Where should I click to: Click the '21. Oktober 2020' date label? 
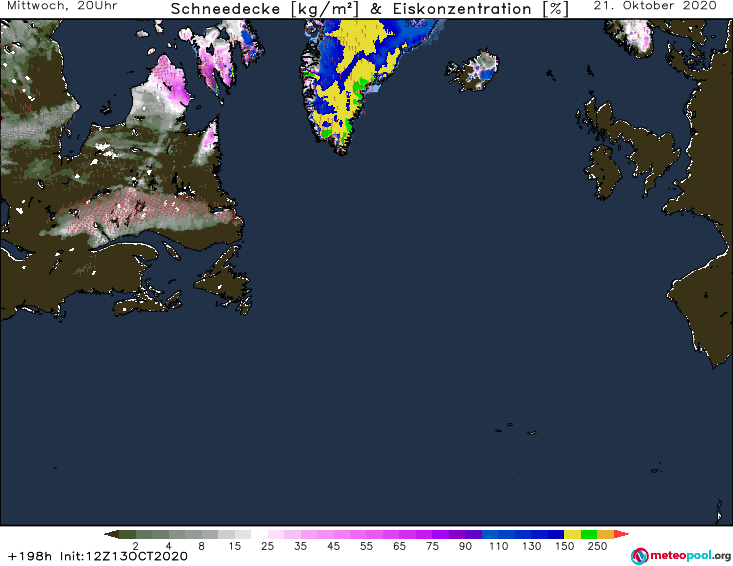tap(655, 6)
